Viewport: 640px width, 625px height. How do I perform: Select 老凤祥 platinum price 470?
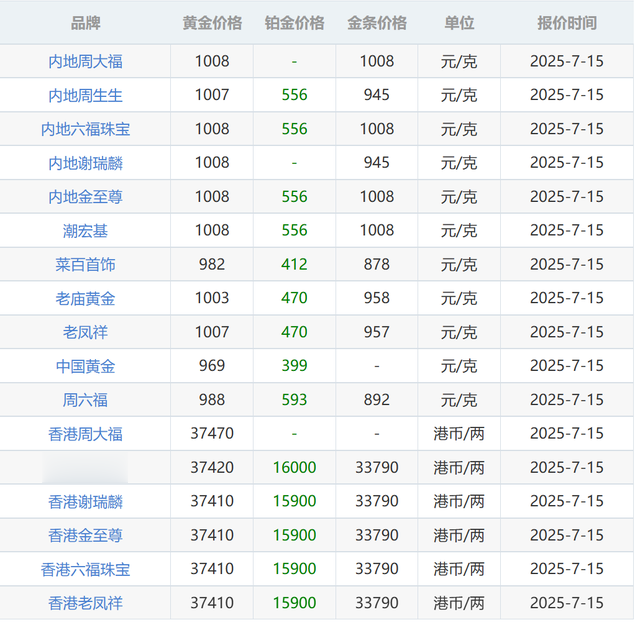click(x=294, y=332)
